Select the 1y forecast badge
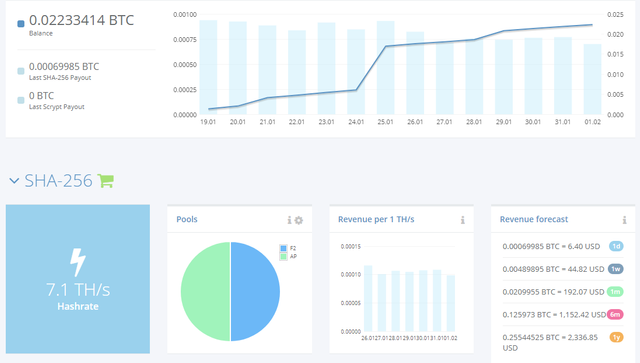 pos(616,337)
